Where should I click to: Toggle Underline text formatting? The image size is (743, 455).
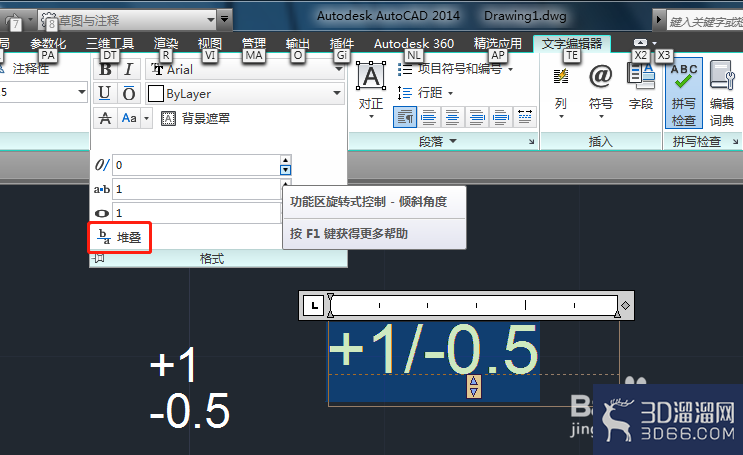coord(105,93)
